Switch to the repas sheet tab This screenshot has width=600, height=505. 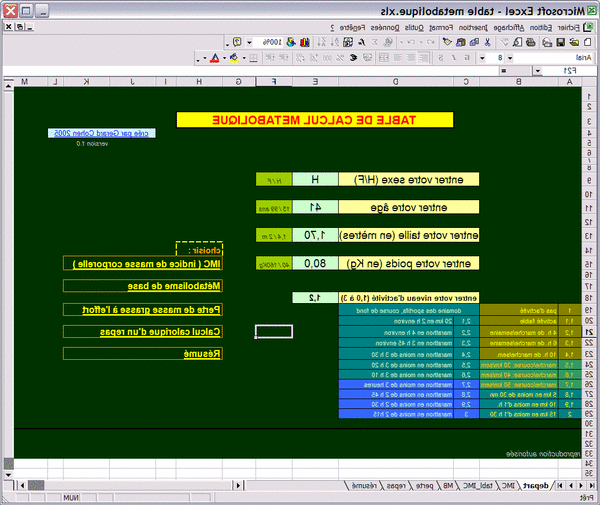coord(396,486)
